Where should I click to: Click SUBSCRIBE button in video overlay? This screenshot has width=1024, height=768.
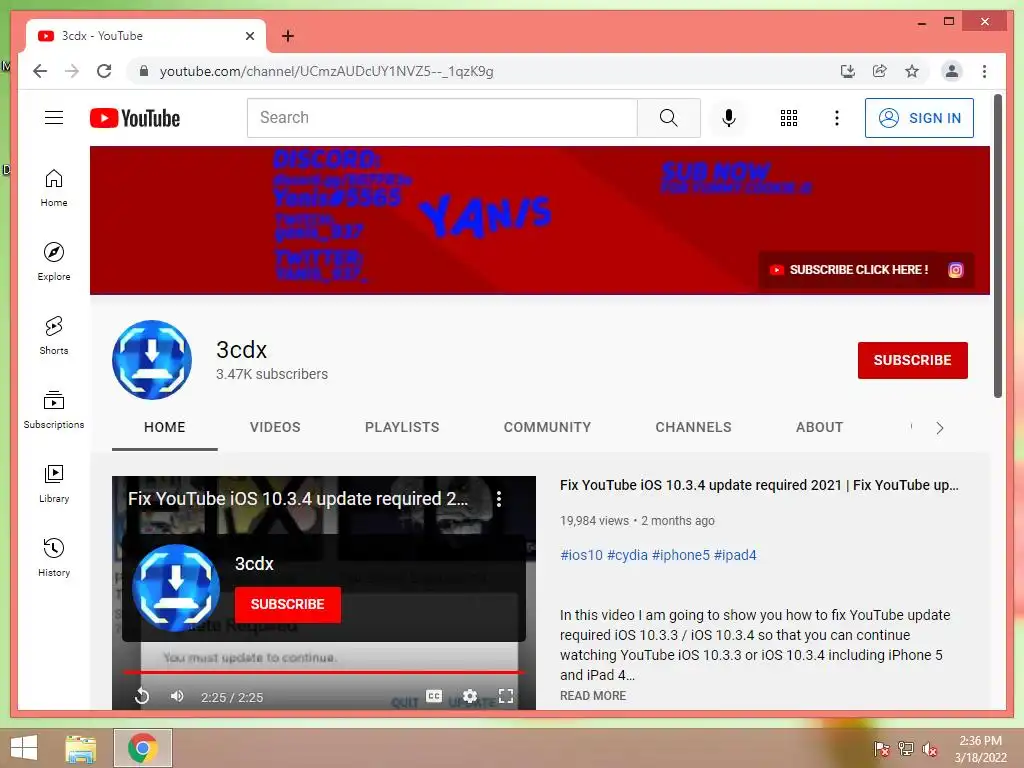tap(287, 604)
